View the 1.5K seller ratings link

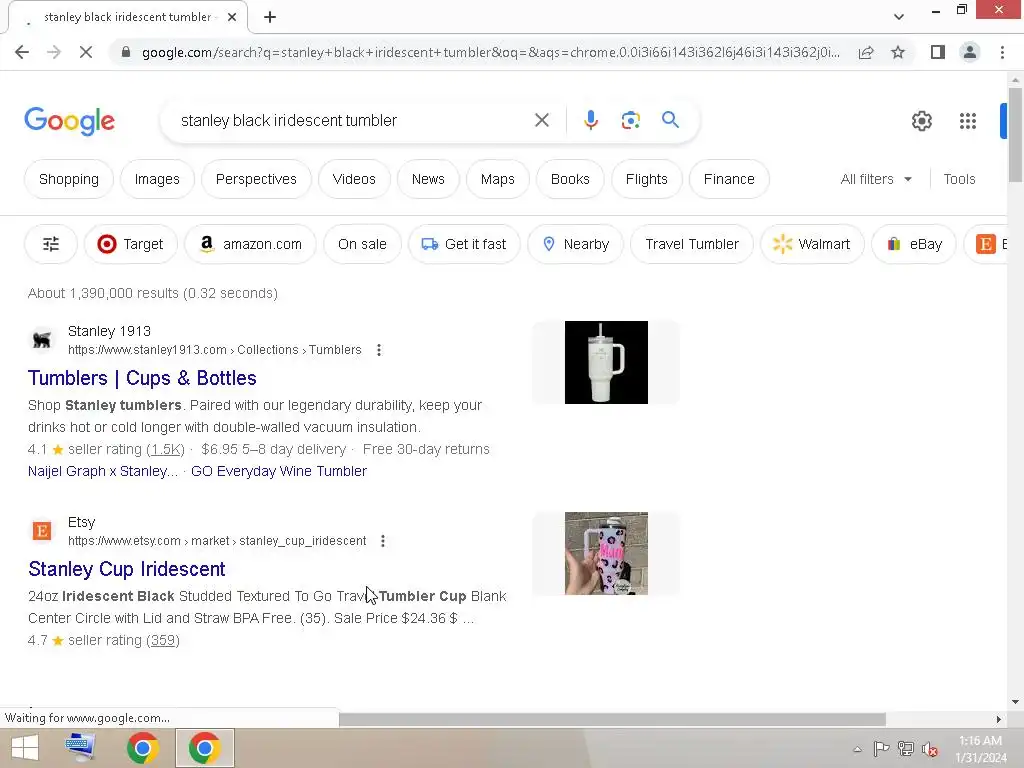(165, 449)
